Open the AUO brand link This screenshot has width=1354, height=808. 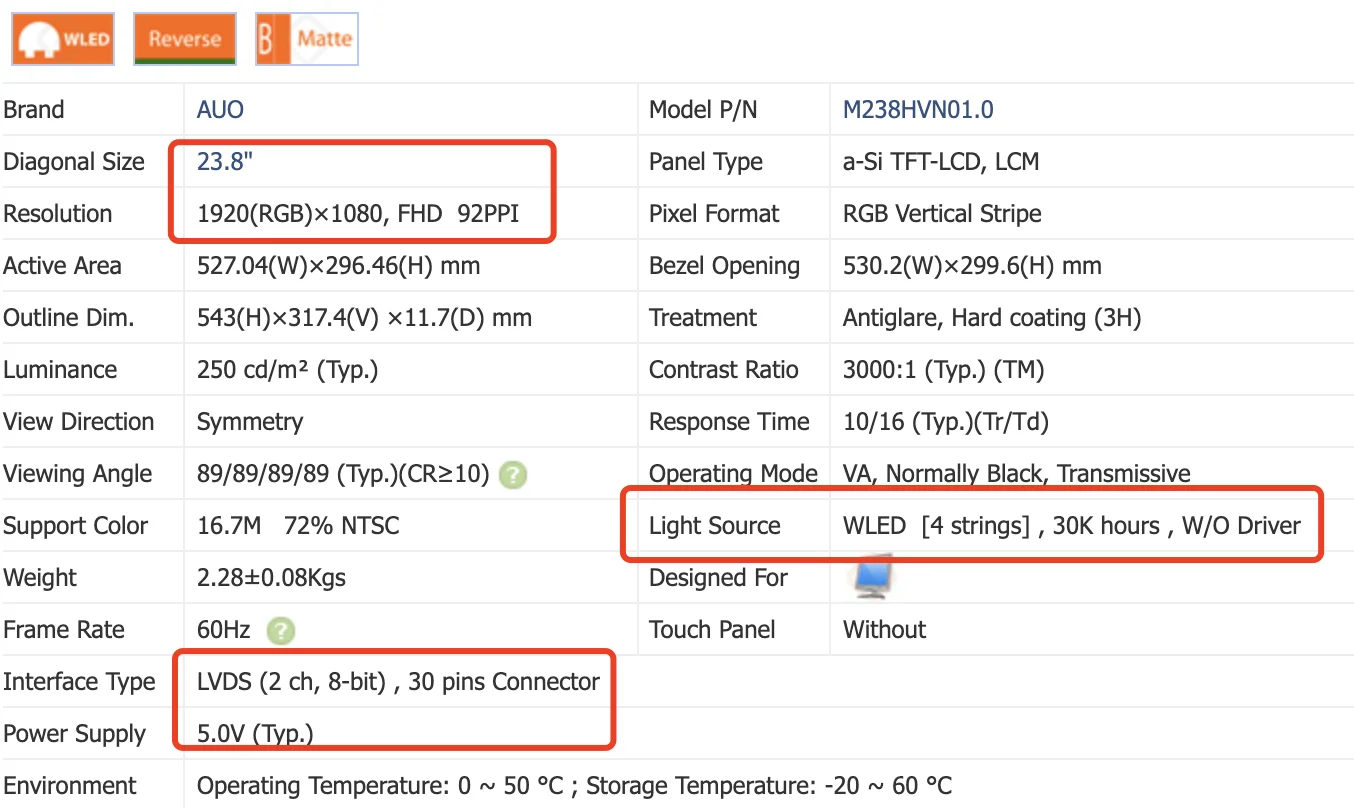click(x=220, y=110)
